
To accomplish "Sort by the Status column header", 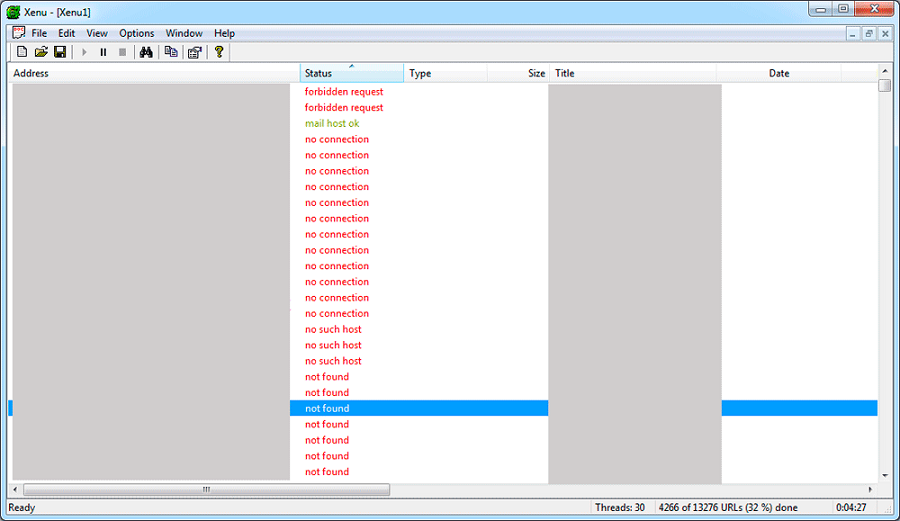I will [352, 73].
